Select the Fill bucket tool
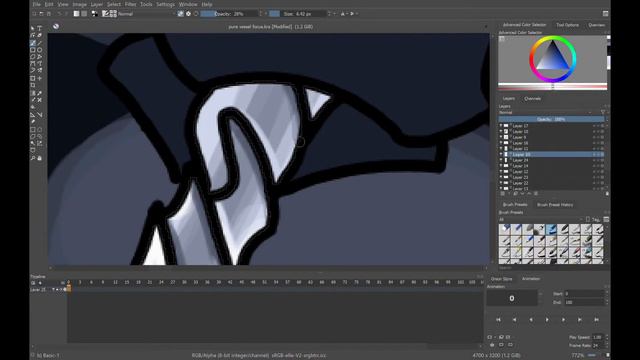 click(33, 107)
